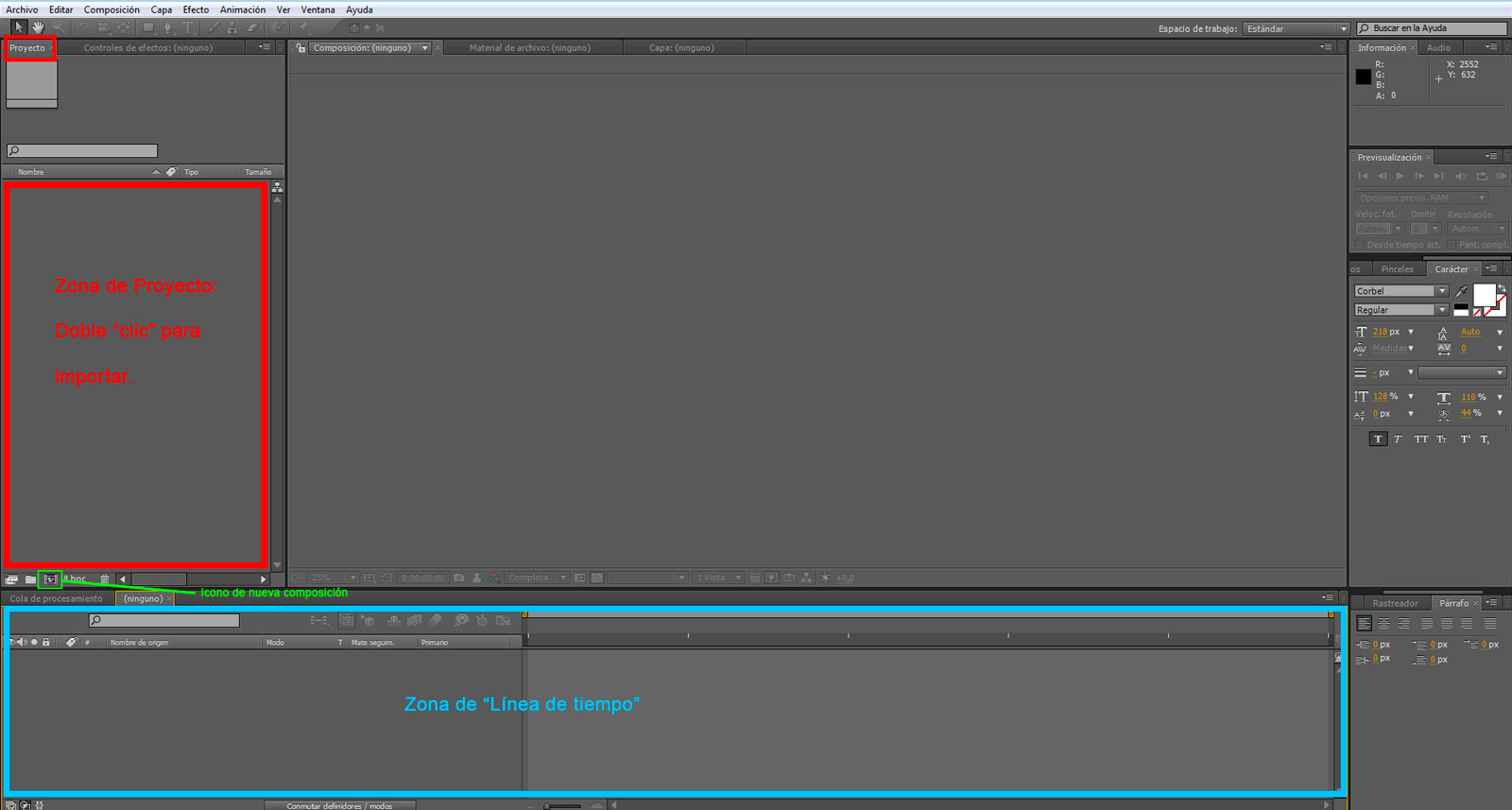Switch to the Audio tab

(x=1438, y=47)
